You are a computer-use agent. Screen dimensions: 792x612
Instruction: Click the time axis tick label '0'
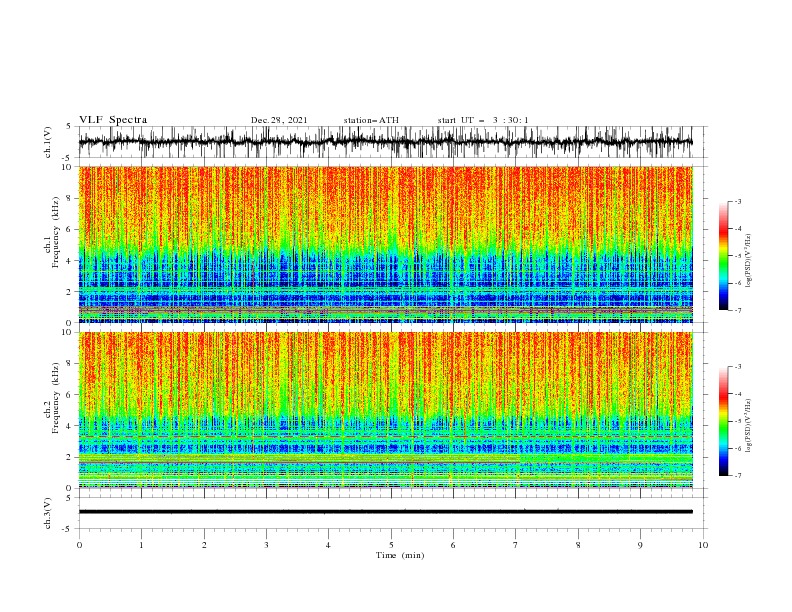coord(79,545)
